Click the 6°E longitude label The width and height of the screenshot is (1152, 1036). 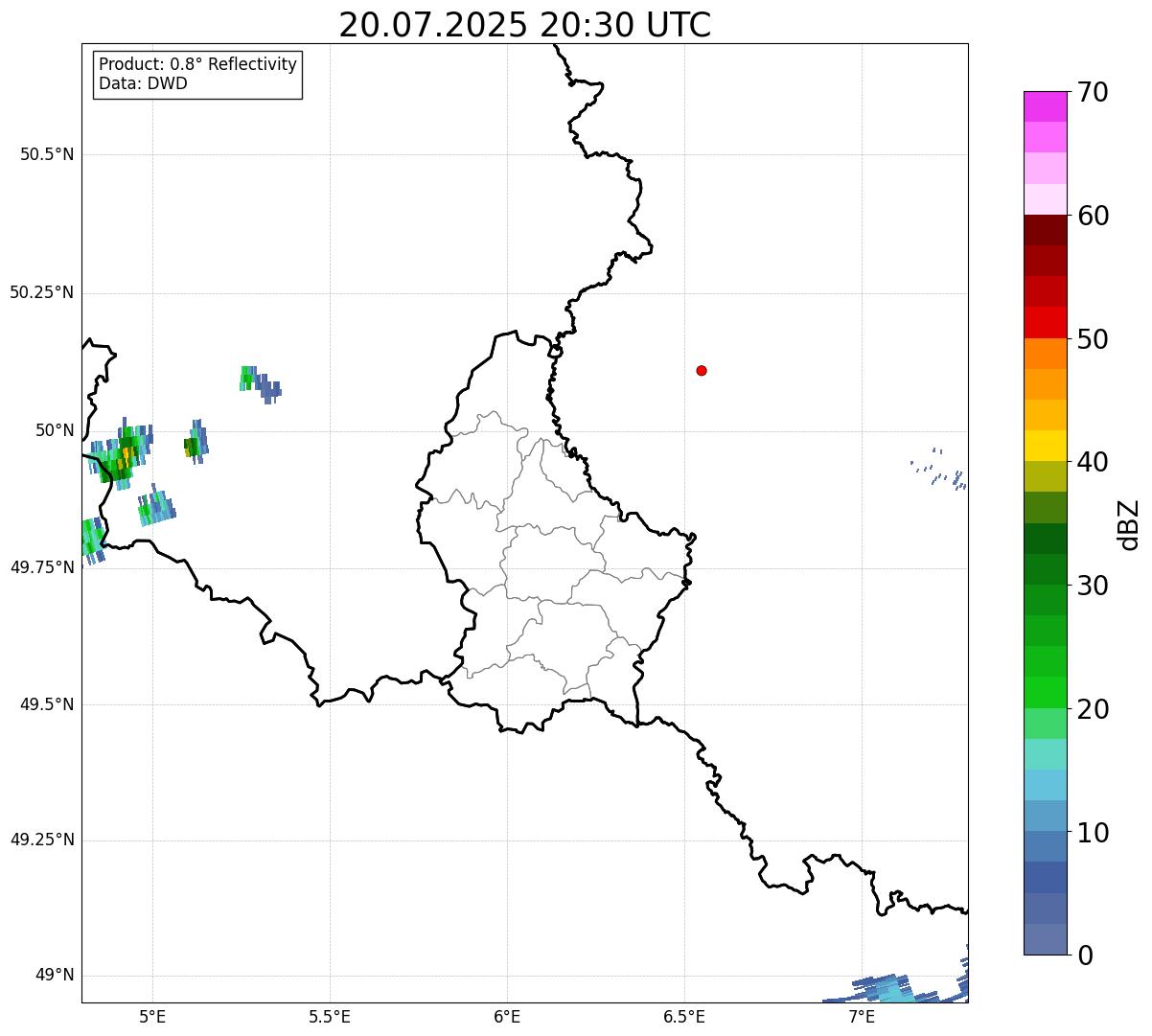tap(507, 1016)
